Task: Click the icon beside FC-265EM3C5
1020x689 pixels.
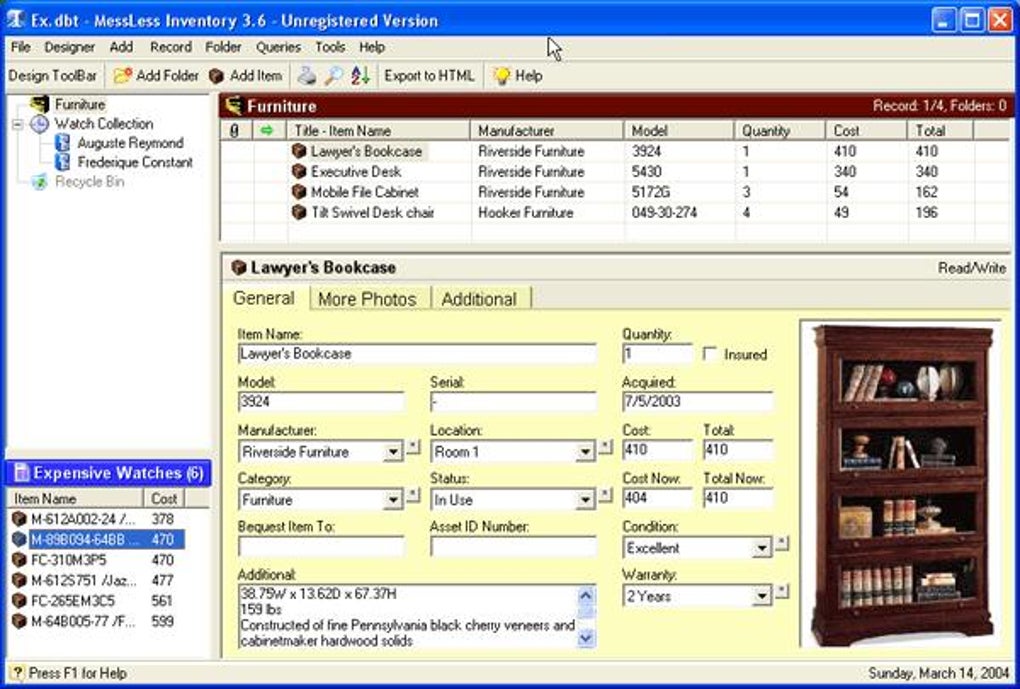Action: pos(20,600)
